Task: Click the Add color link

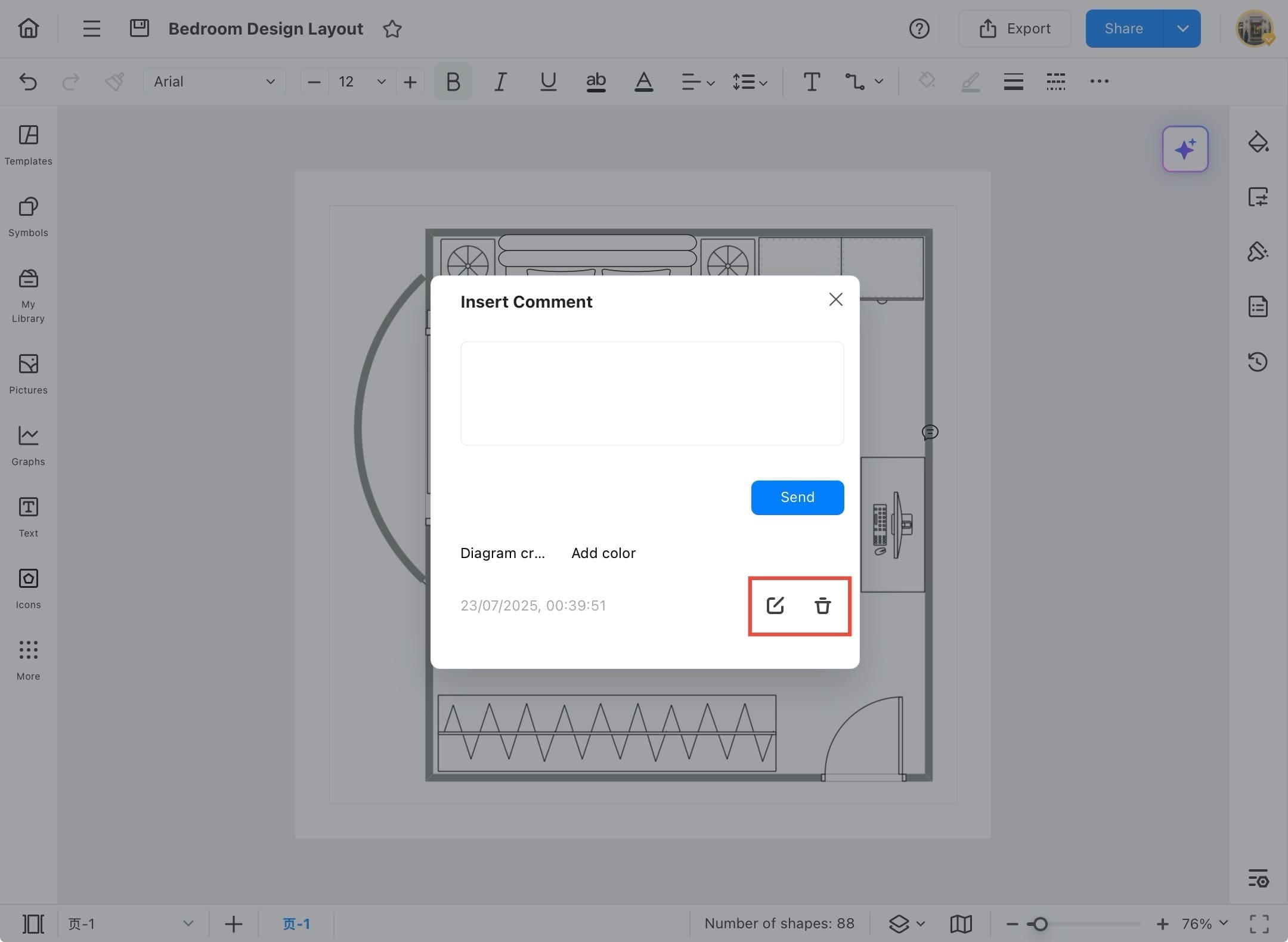Action: coord(603,553)
